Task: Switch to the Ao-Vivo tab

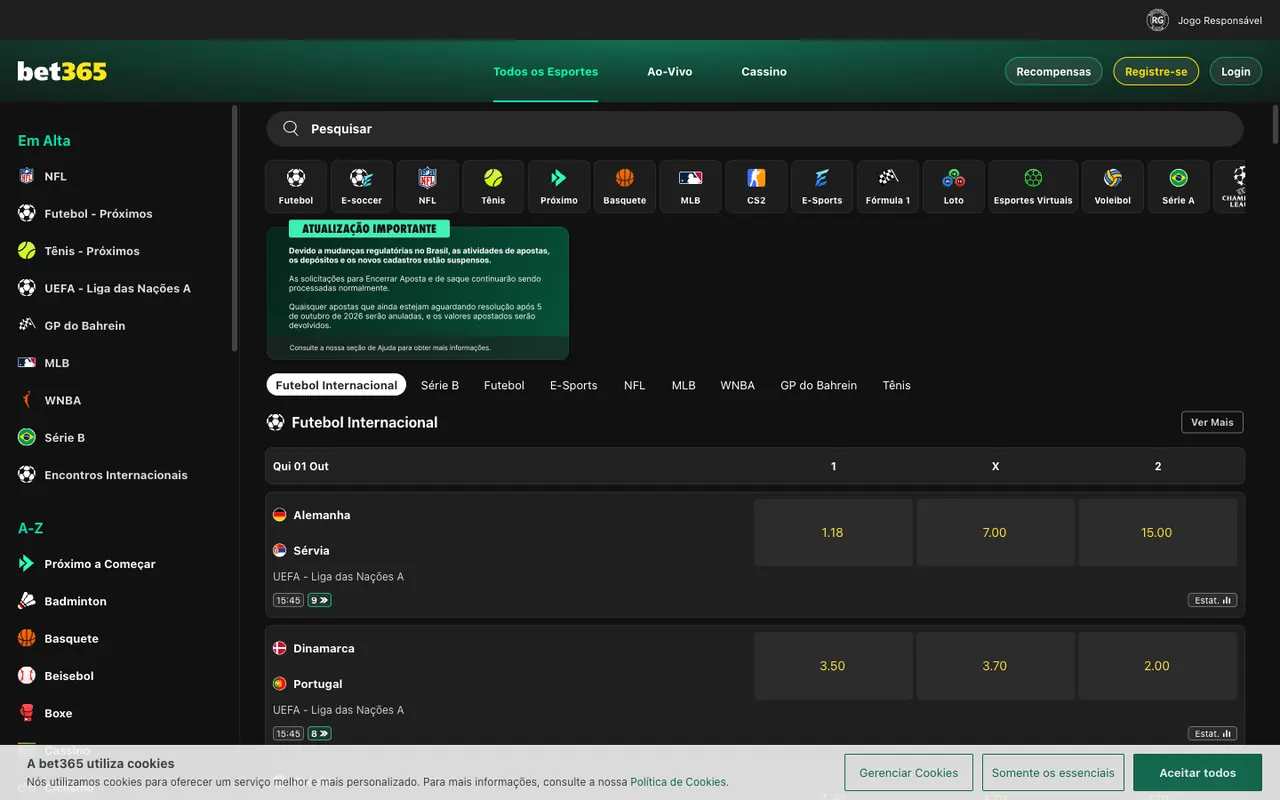Action: (669, 71)
